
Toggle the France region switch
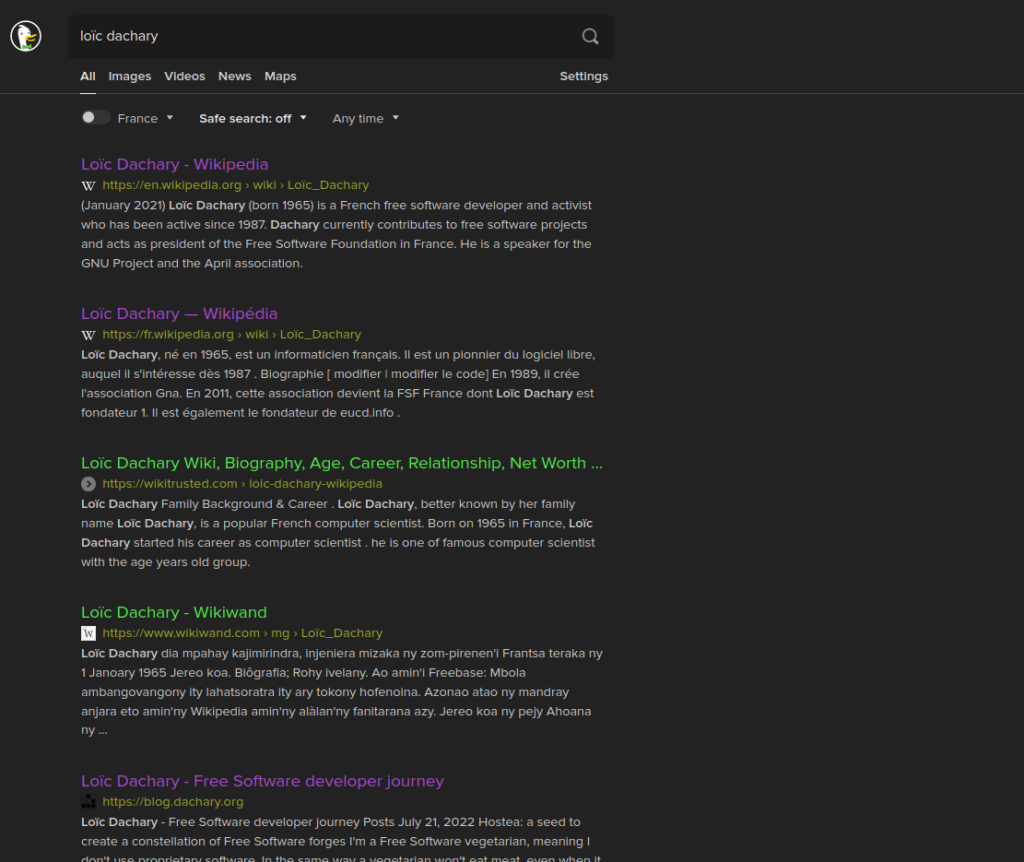click(95, 118)
